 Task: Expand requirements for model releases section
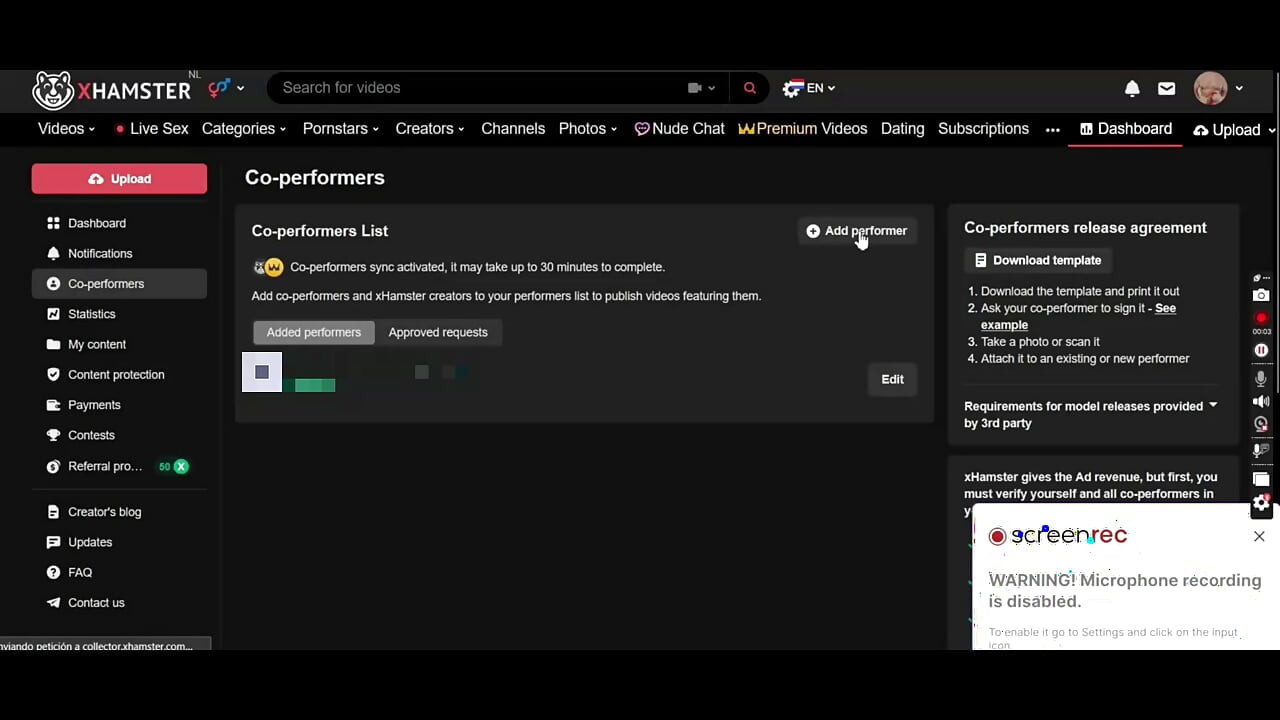pyautogui.click(x=1090, y=414)
